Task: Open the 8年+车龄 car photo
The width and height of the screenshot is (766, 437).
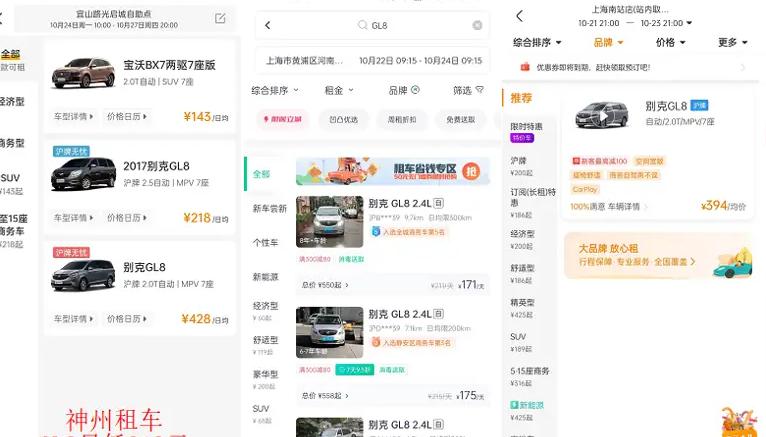Action: click(x=329, y=222)
